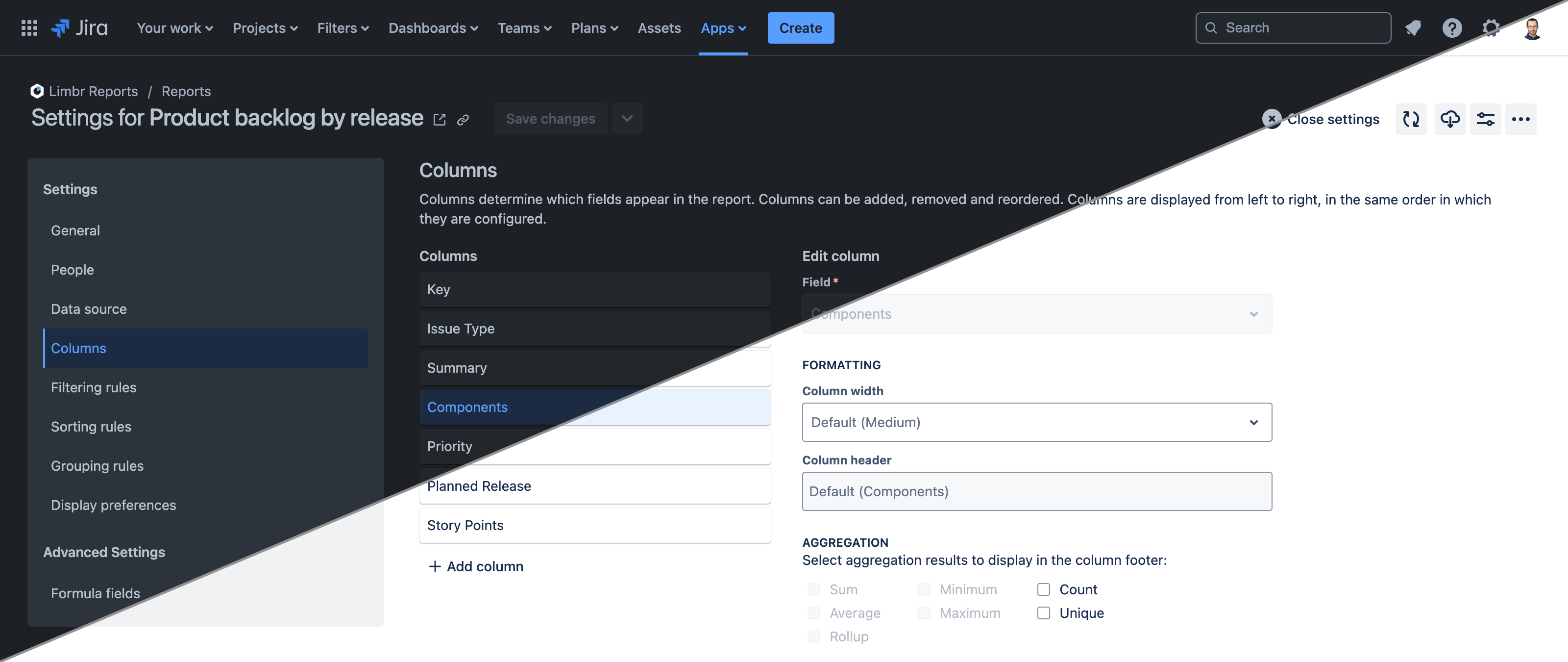Select Display preferences in sidebar
Screen dimensions: 1568x662
206,505
